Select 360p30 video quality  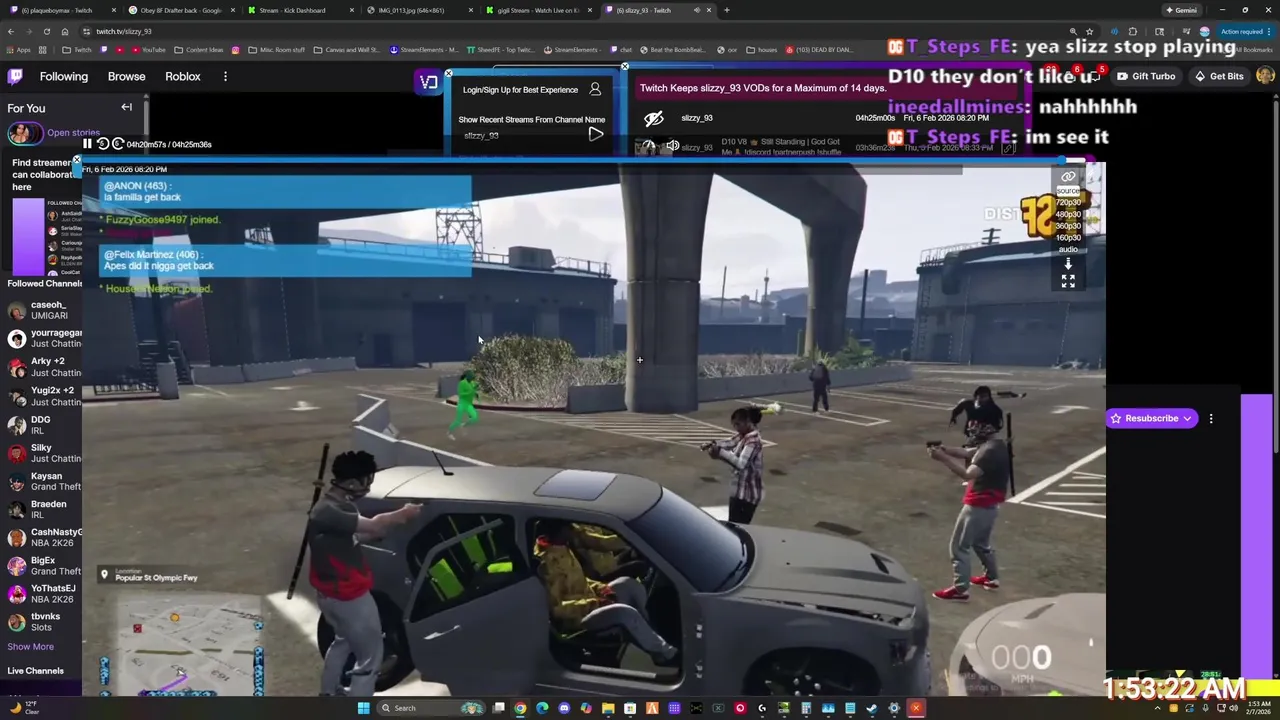[1068, 226]
